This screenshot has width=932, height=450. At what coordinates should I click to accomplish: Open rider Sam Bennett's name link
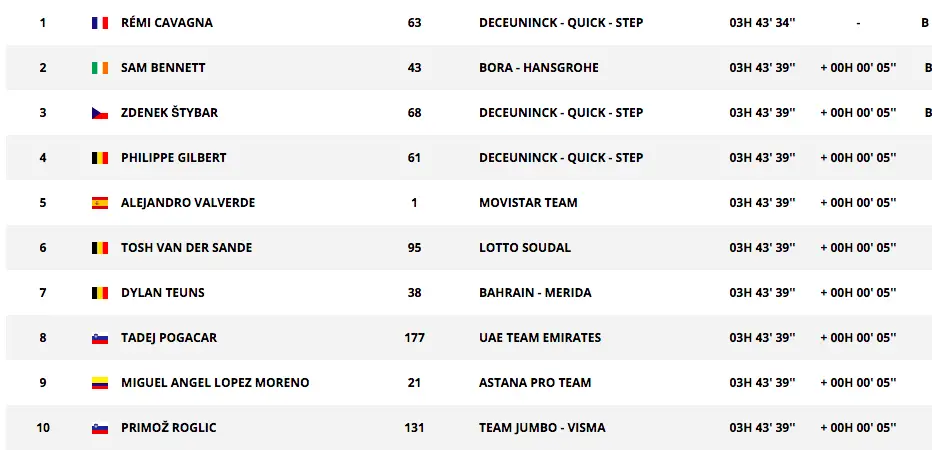coord(163,68)
